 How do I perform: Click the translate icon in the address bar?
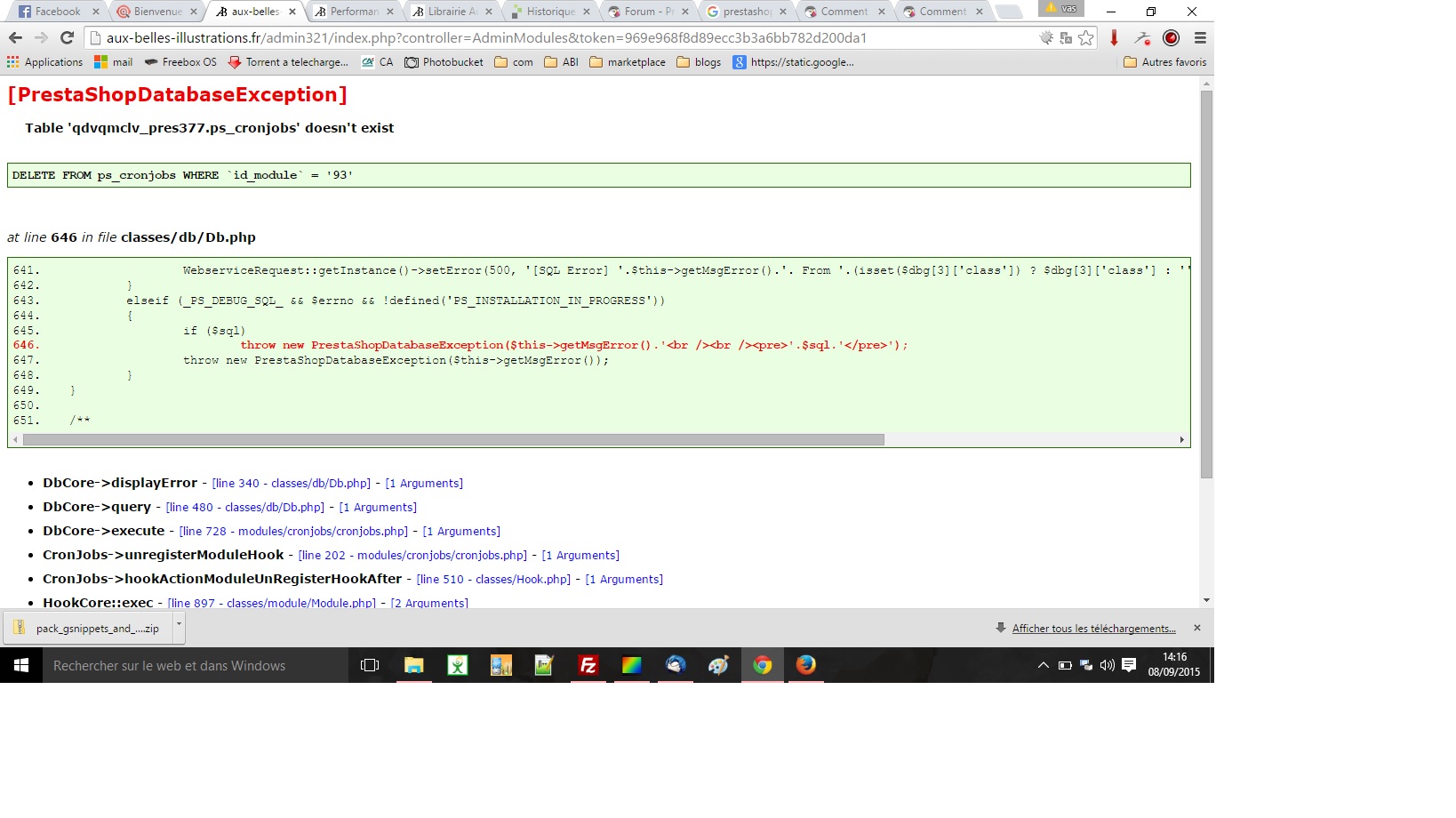1066,37
